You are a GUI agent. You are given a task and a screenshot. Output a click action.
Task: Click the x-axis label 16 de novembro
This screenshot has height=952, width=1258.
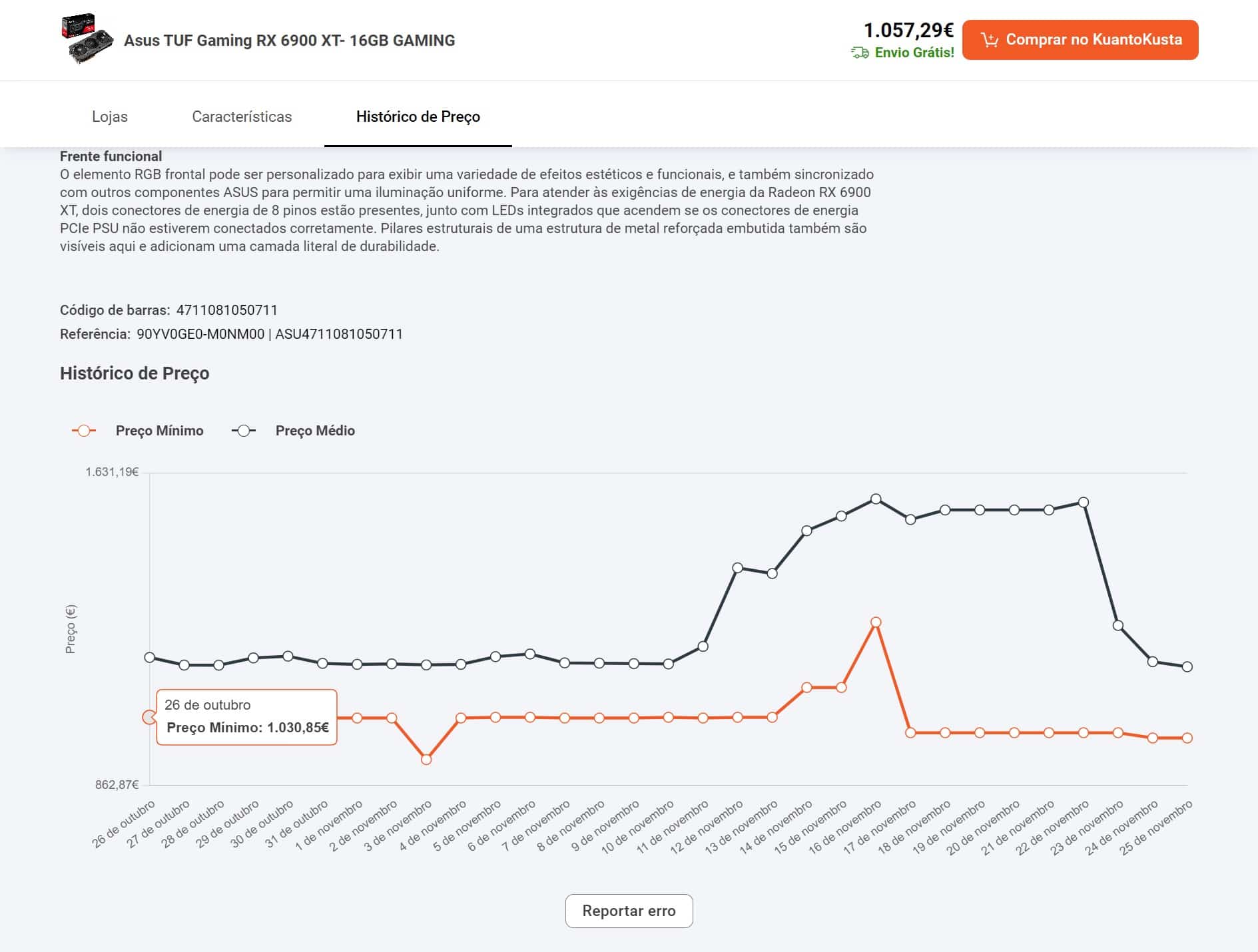pyautogui.click(x=844, y=828)
